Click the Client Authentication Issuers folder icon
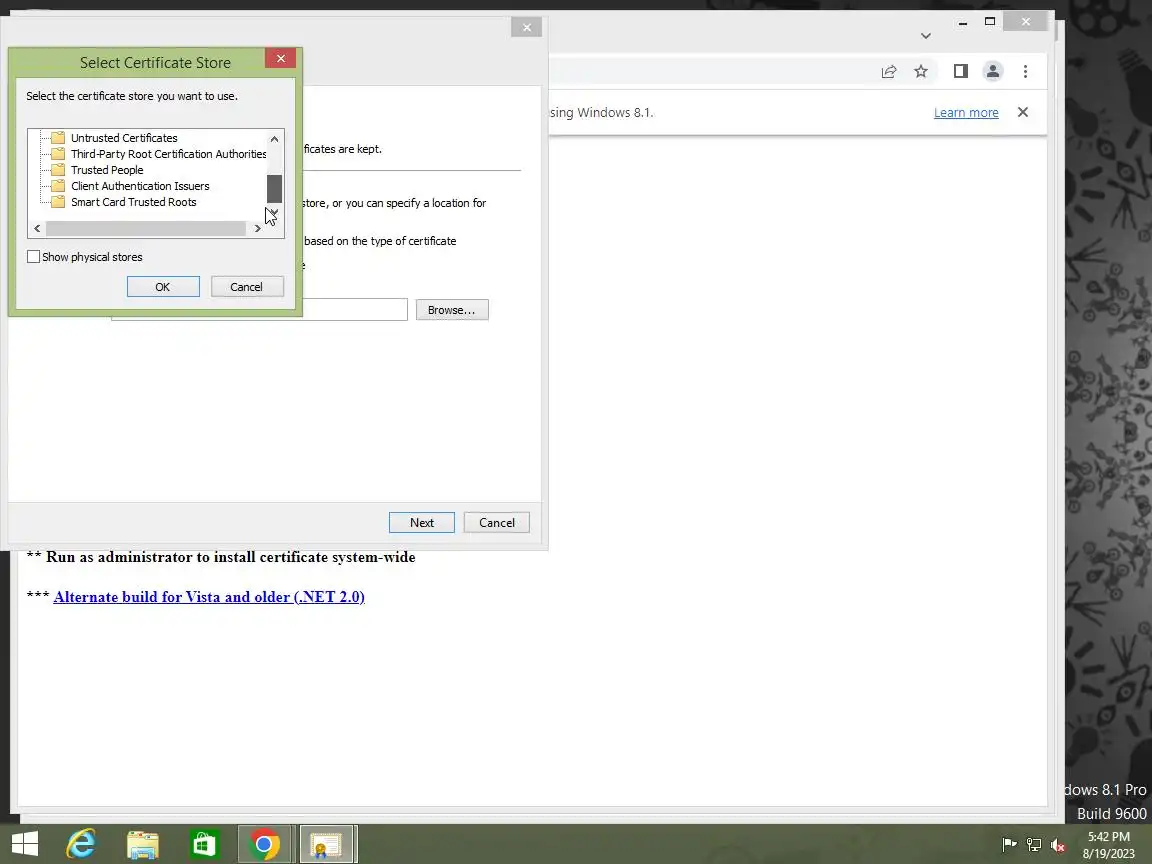 pyautogui.click(x=58, y=186)
